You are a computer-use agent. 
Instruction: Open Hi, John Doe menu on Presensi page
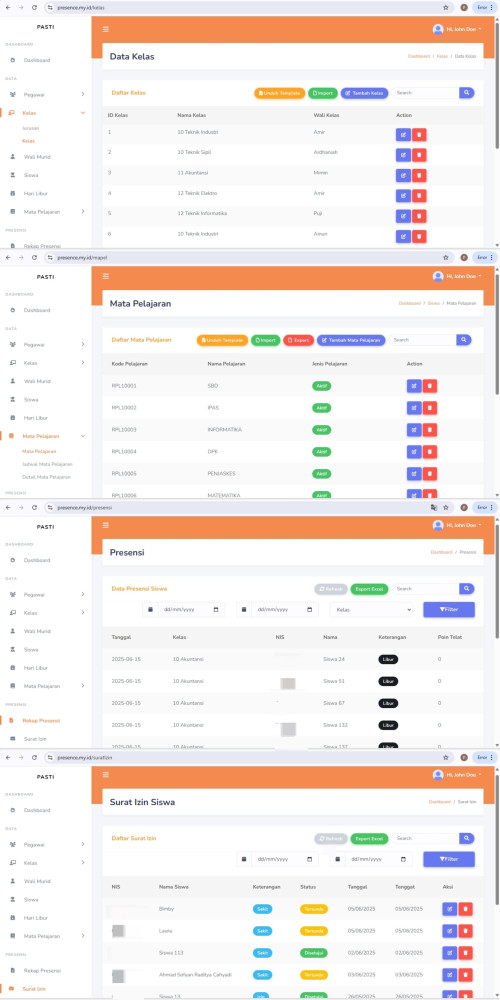[x=457, y=525]
